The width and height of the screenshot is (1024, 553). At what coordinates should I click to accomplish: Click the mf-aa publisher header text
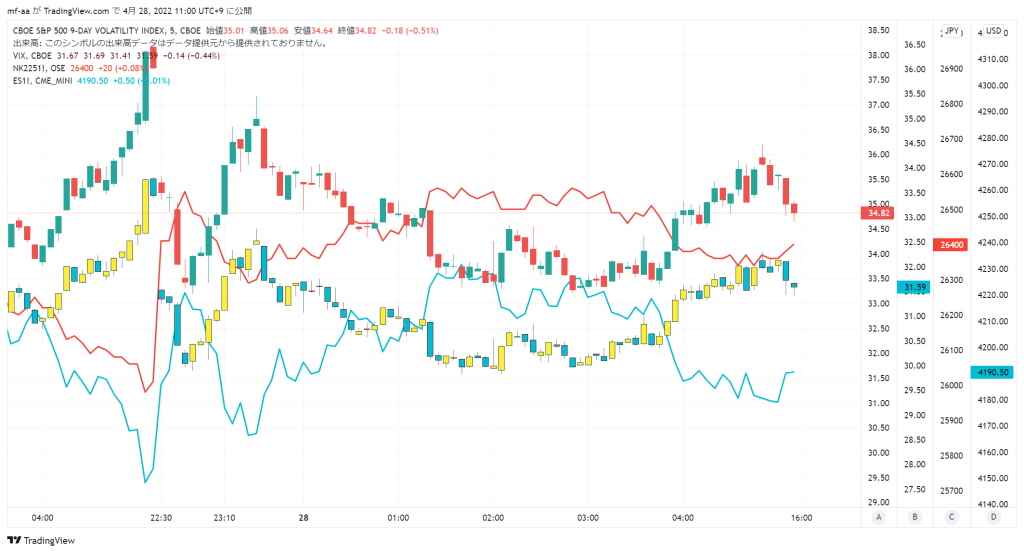(x=18, y=11)
